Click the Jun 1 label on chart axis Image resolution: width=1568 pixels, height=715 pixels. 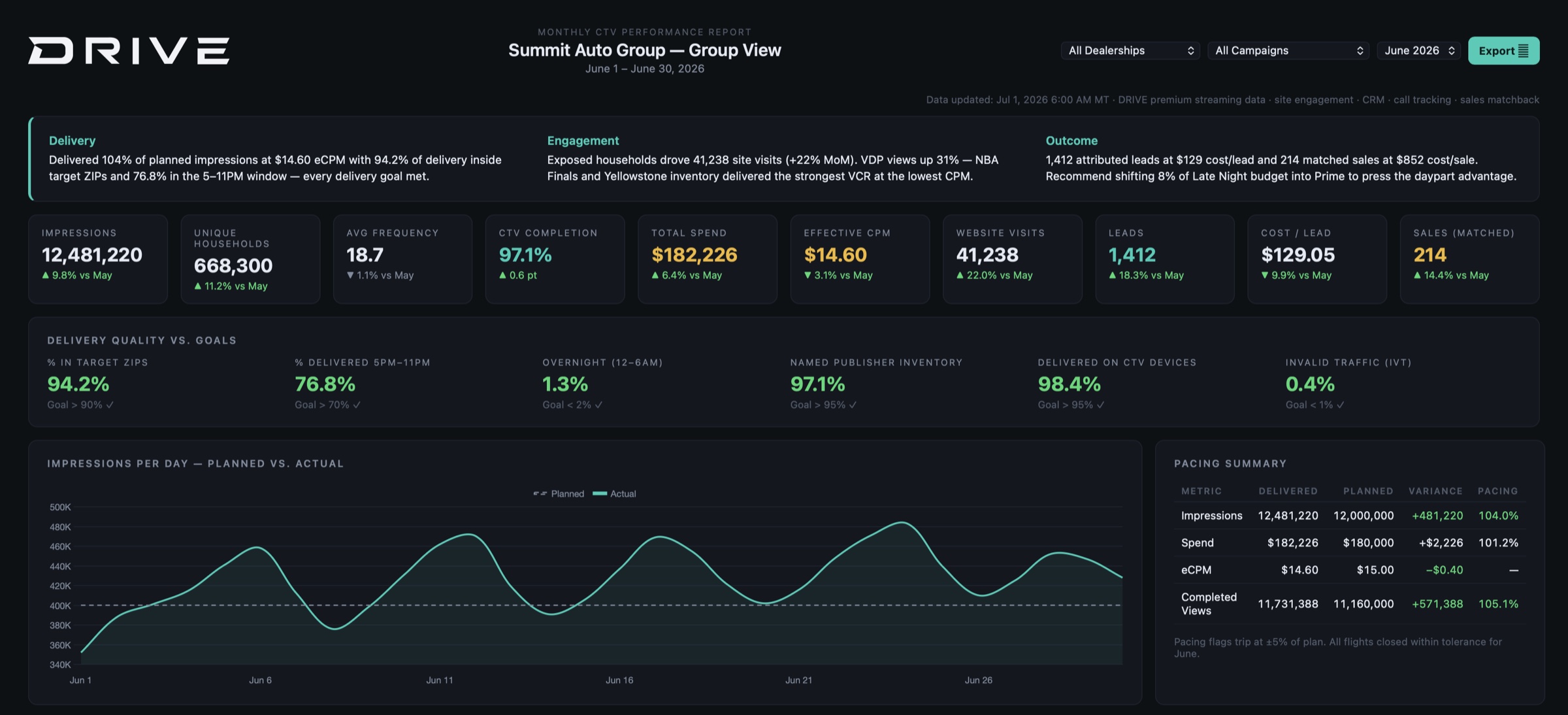coord(80,680)
